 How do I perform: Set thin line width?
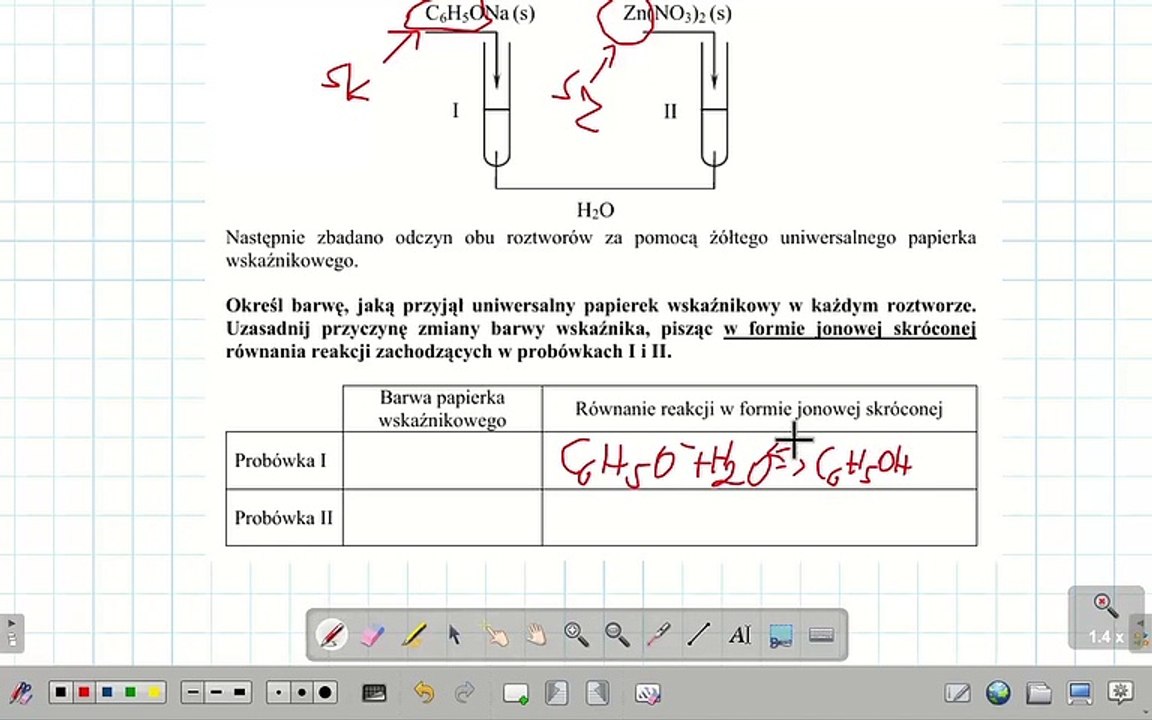pos(193,692)
